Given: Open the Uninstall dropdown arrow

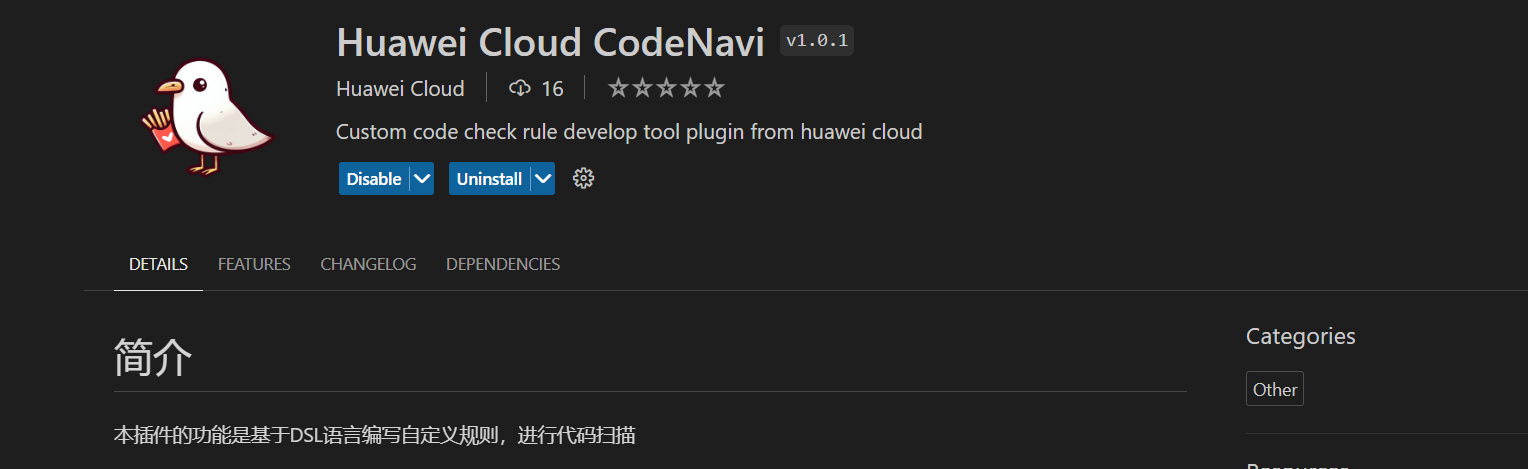Looking at the screenshot, I should pyautogui.click(x=543, y=179).
